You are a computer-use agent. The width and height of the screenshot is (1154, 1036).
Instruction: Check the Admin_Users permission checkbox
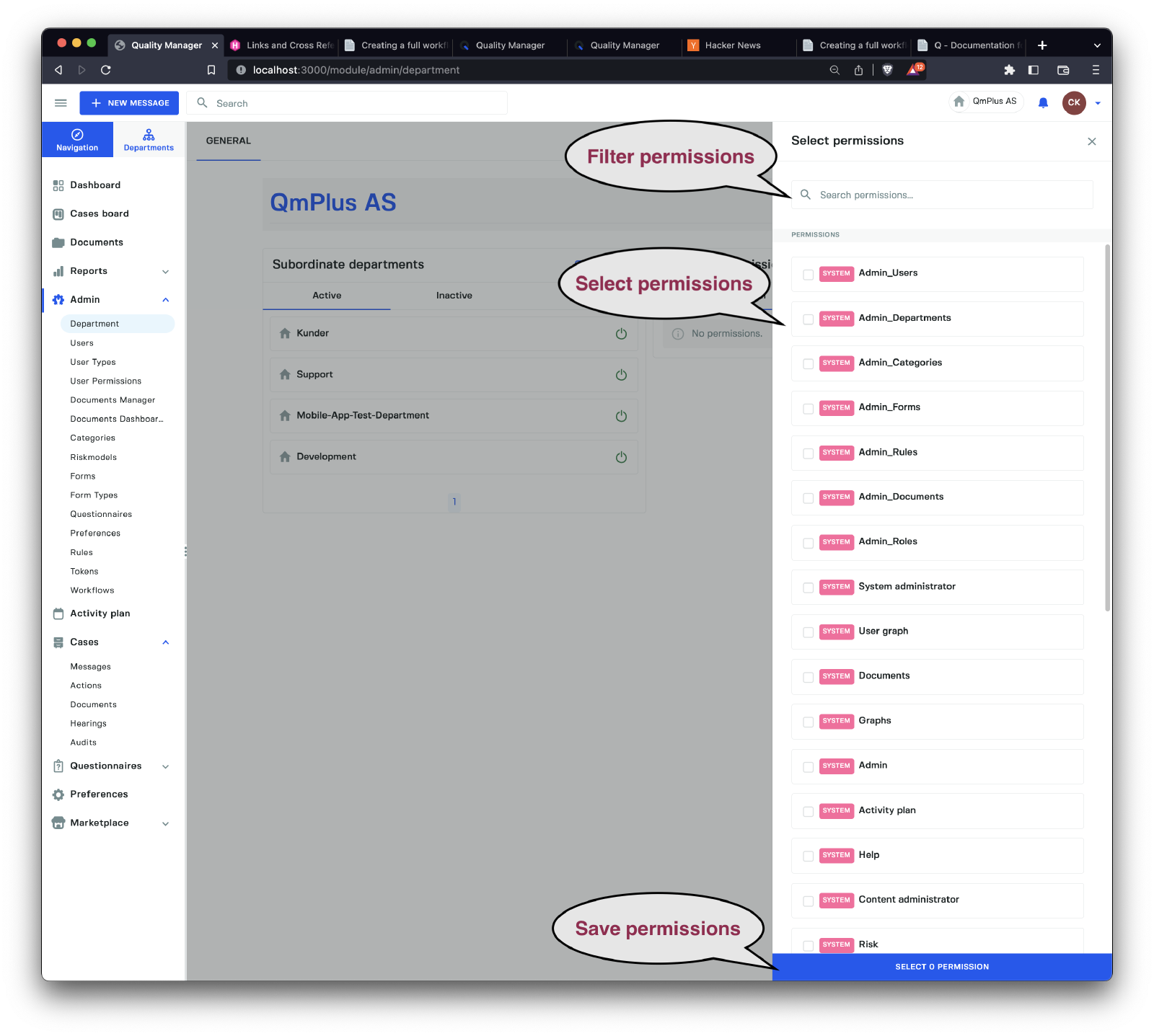(x=809, y=275)
